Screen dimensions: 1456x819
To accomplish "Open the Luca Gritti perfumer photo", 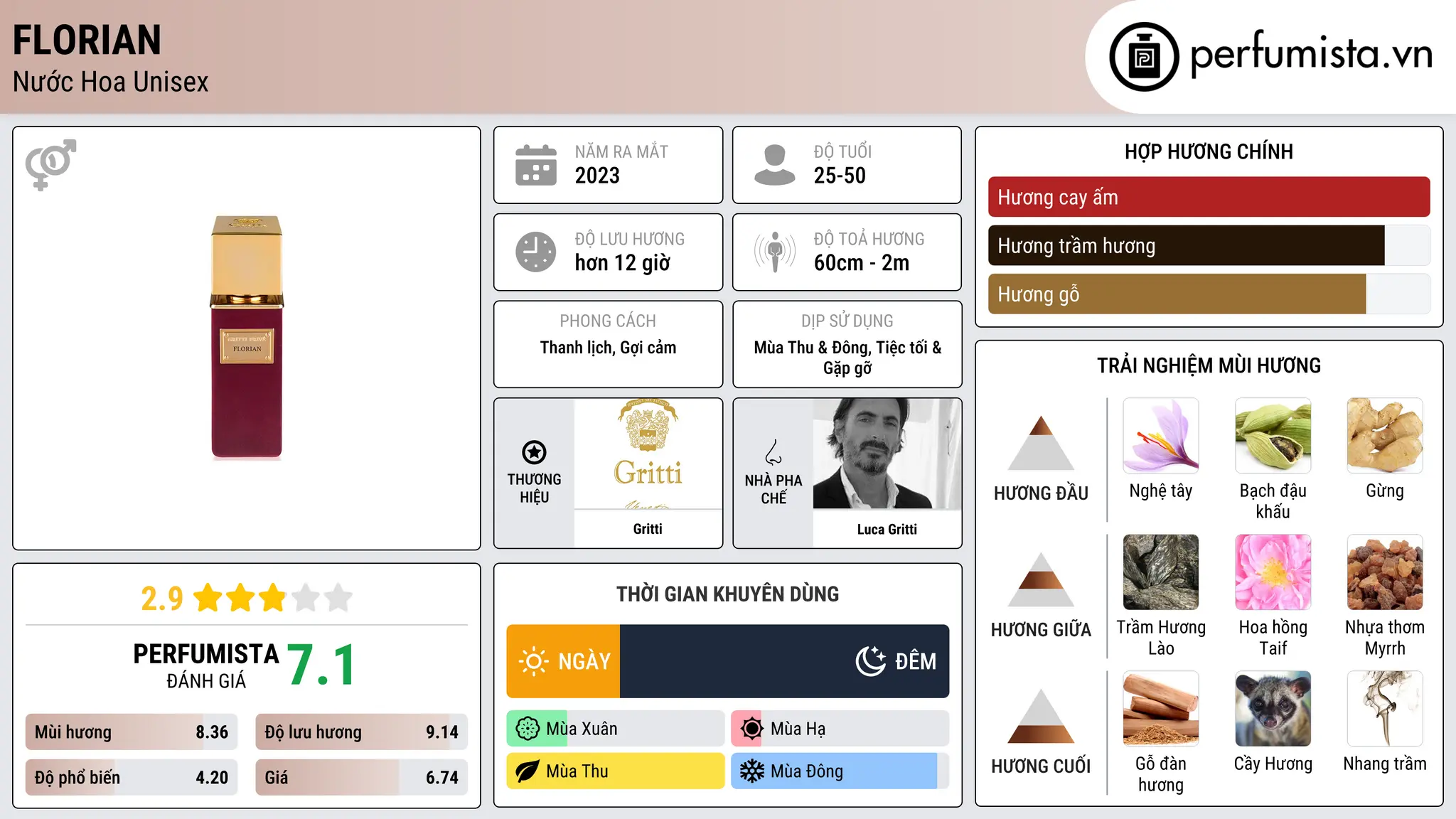I will click(x=887, y=454).
